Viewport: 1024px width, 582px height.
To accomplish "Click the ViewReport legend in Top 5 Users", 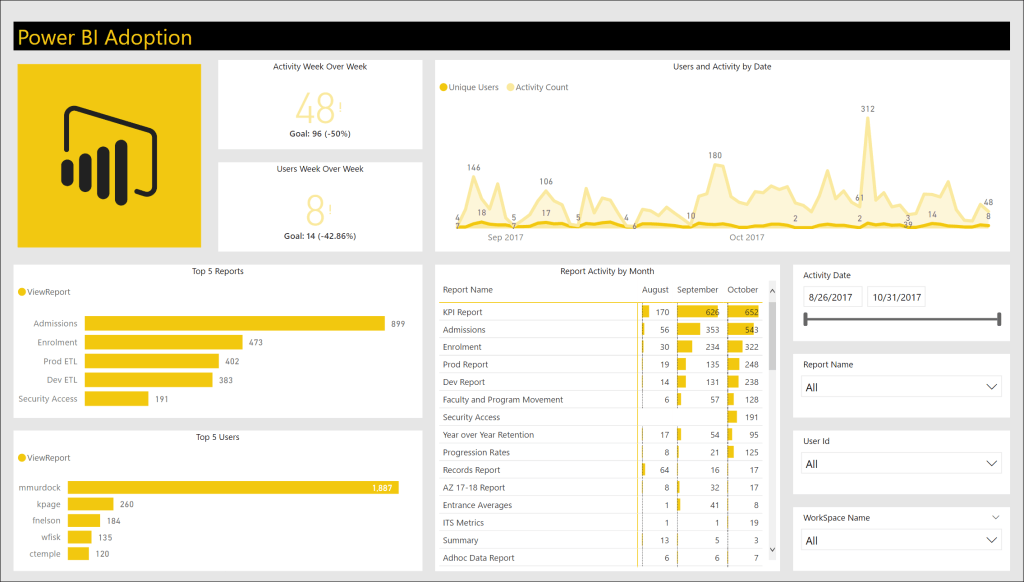I will [44, 458].
